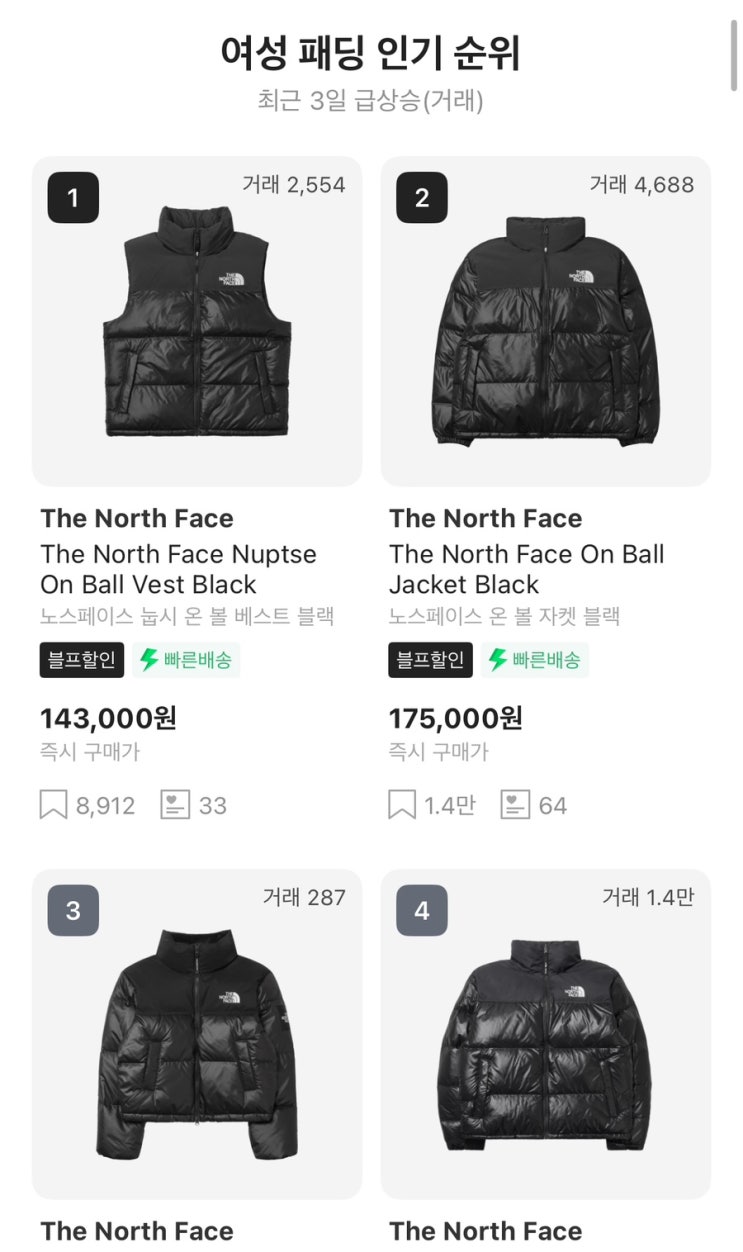This screenshot has height=1252, width=743.
Task: Bookmark the On Ball Jacket Black
Action: click(402, 805)
